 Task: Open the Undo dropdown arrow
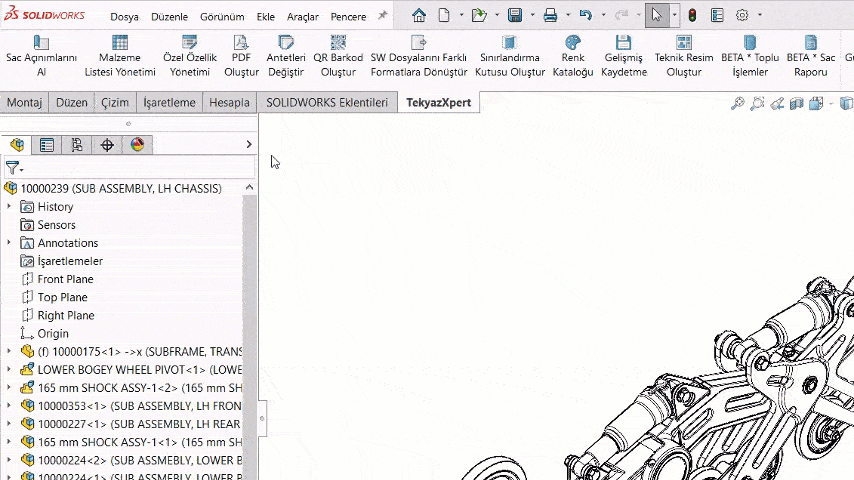click(x=603, y=15)
